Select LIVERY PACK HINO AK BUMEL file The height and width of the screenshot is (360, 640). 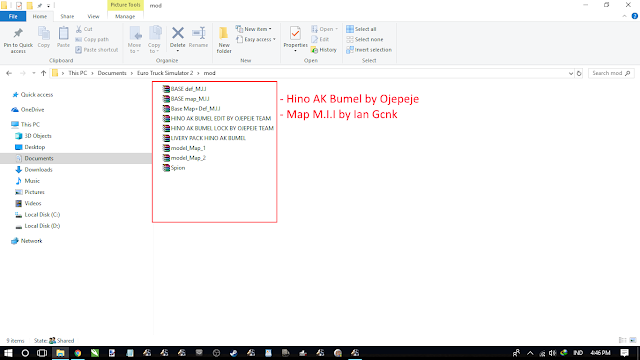coord(204,138)
